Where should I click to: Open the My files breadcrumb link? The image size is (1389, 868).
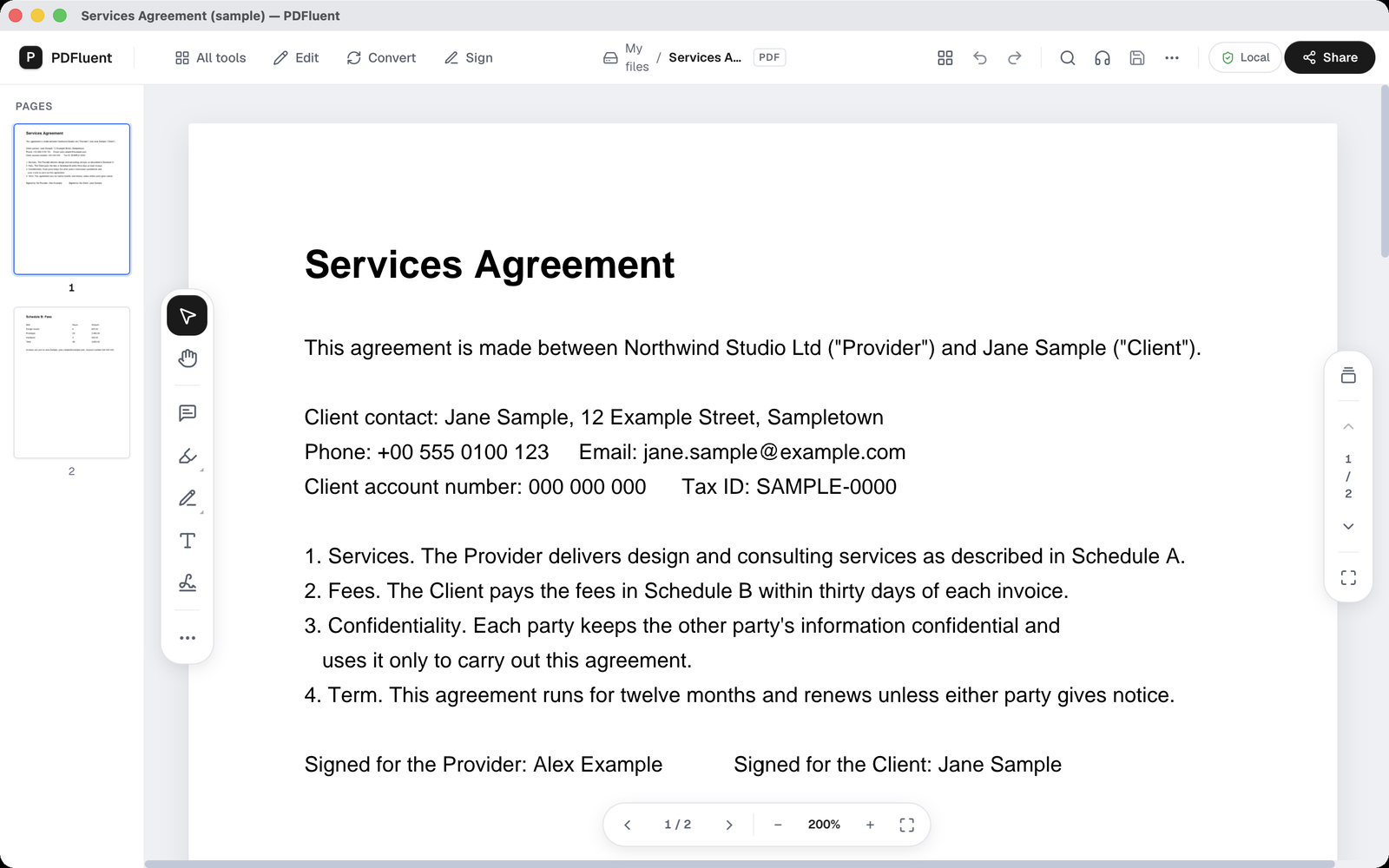point(636,57)
